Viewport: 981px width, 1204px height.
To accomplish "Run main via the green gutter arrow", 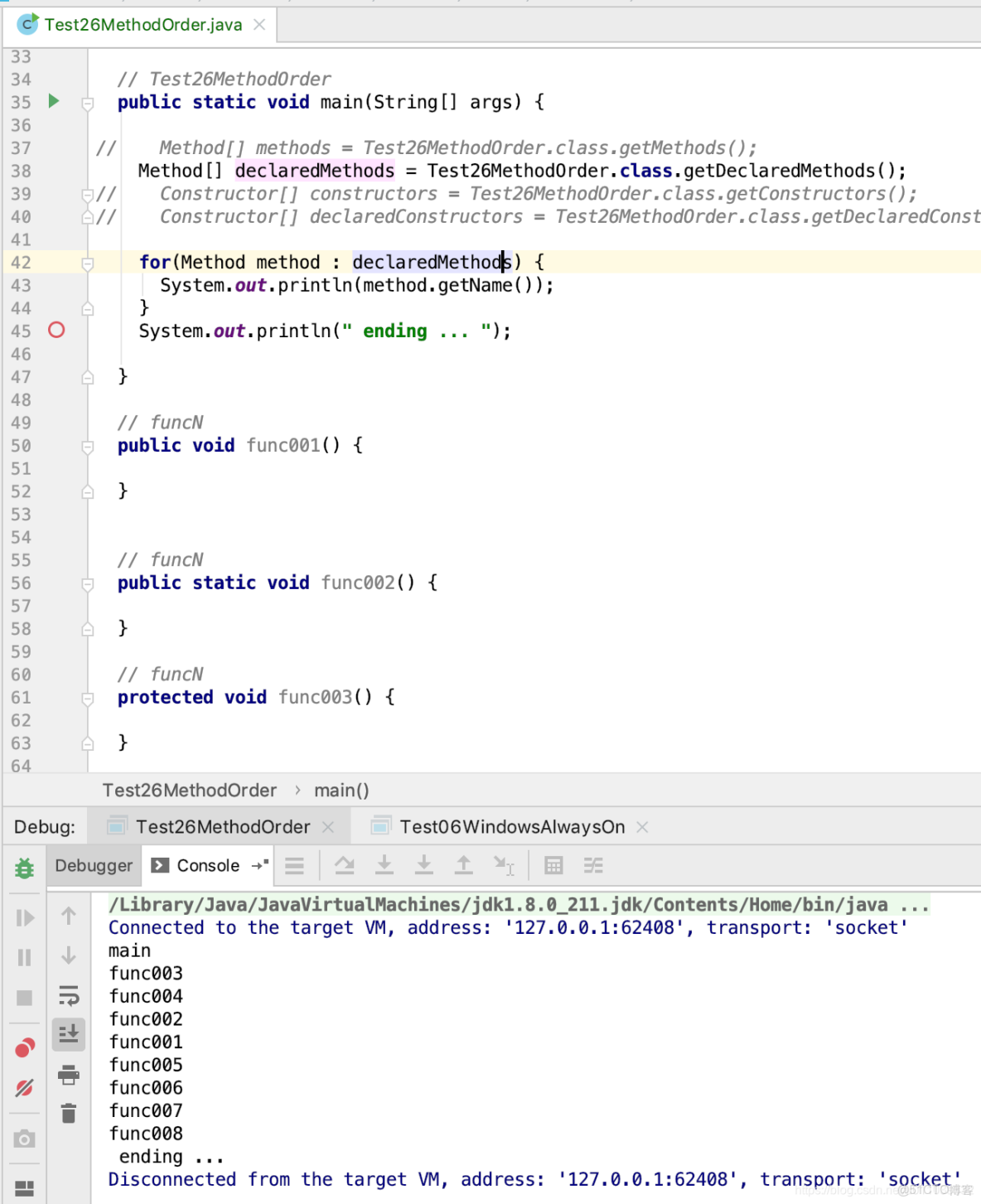I will tap(54, 101).
